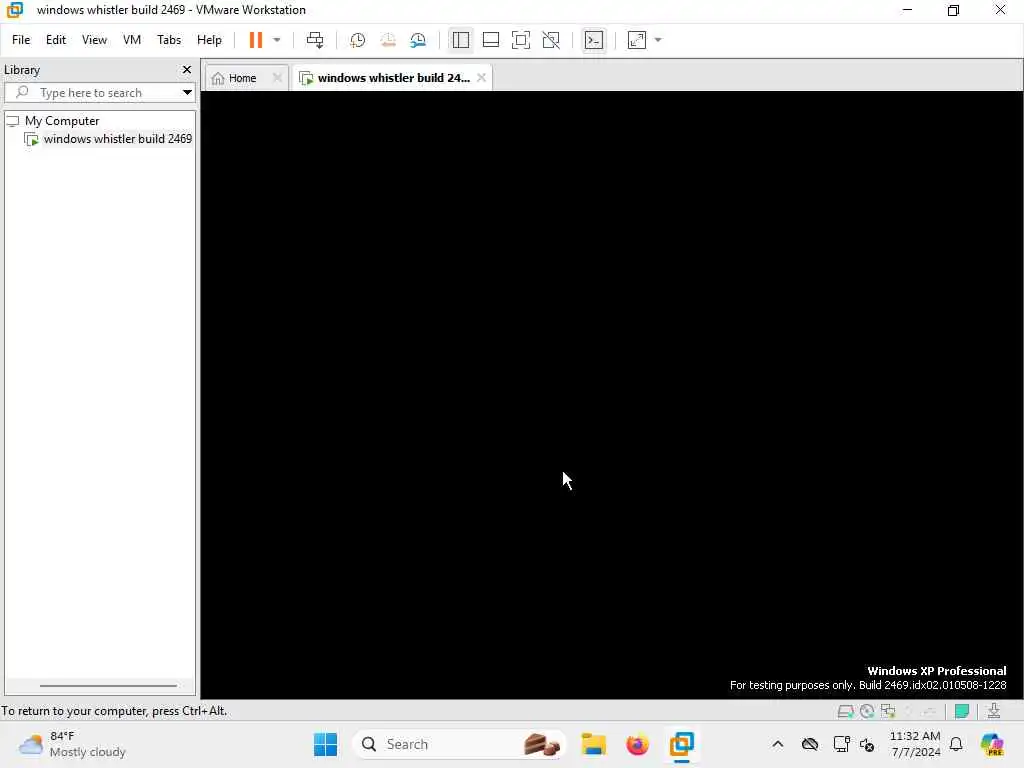Toggle the console view toolbar button
This screenshot has width=1024, height=768.
tap(594, 40)
